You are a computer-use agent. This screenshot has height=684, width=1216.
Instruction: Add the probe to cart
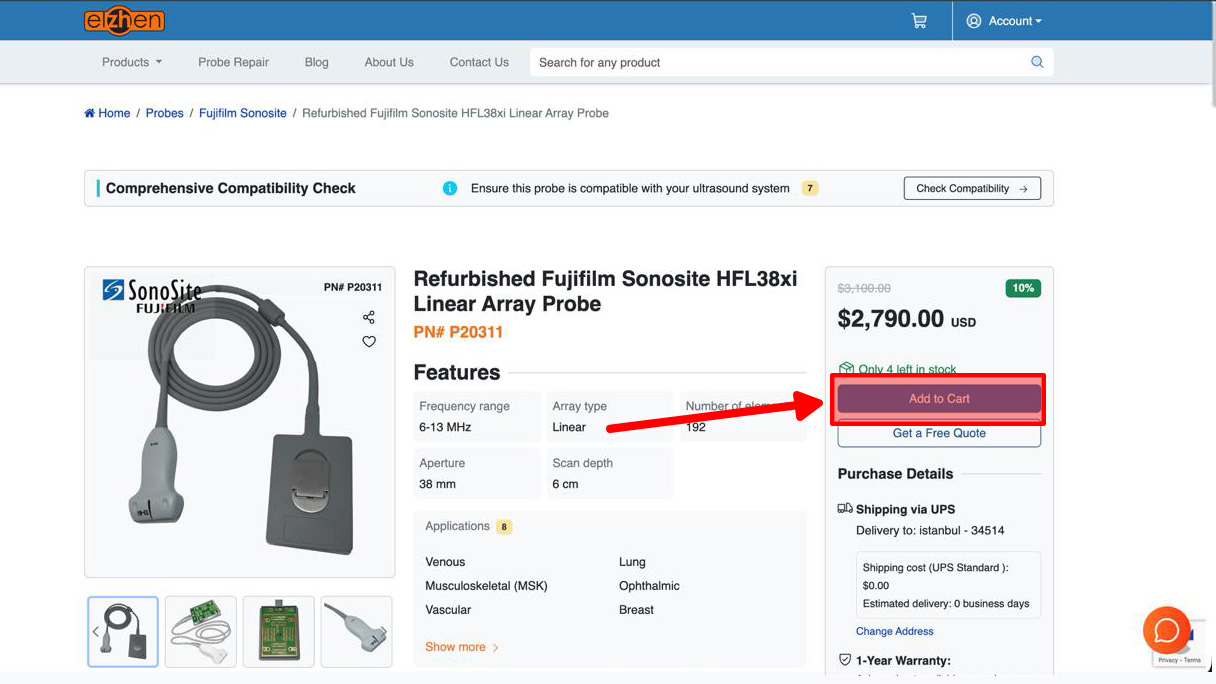(x=937, y=398)
